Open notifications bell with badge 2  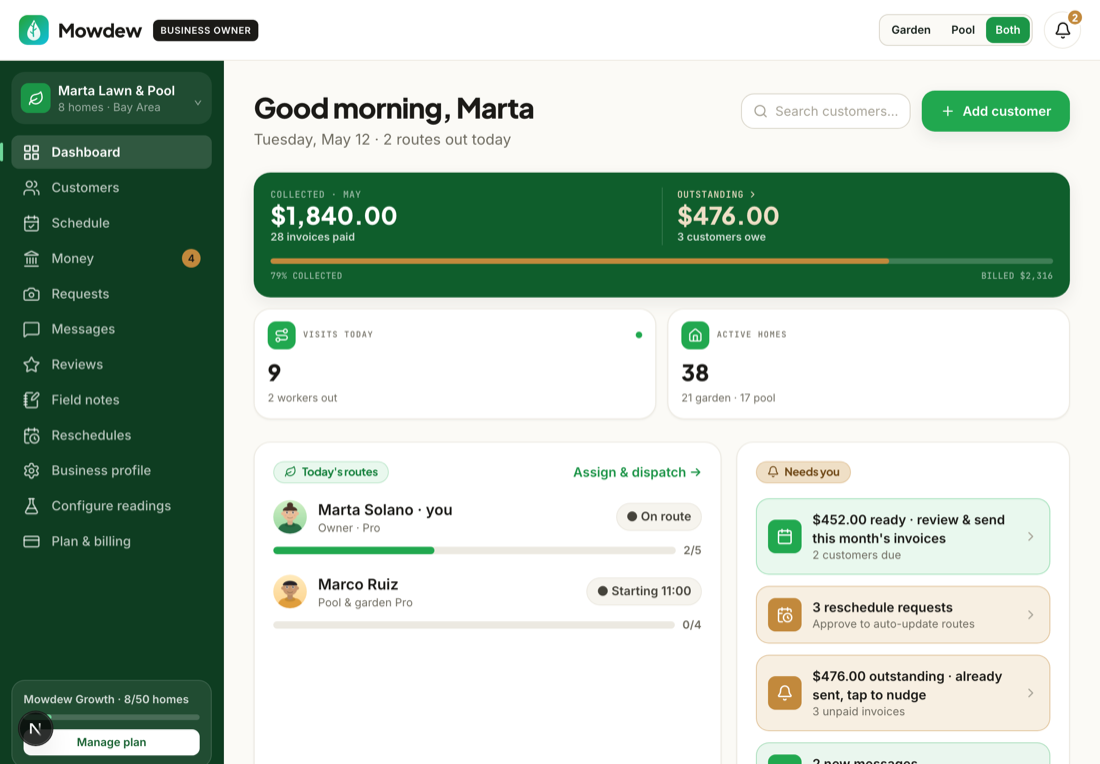click(x=1062, y=30)
